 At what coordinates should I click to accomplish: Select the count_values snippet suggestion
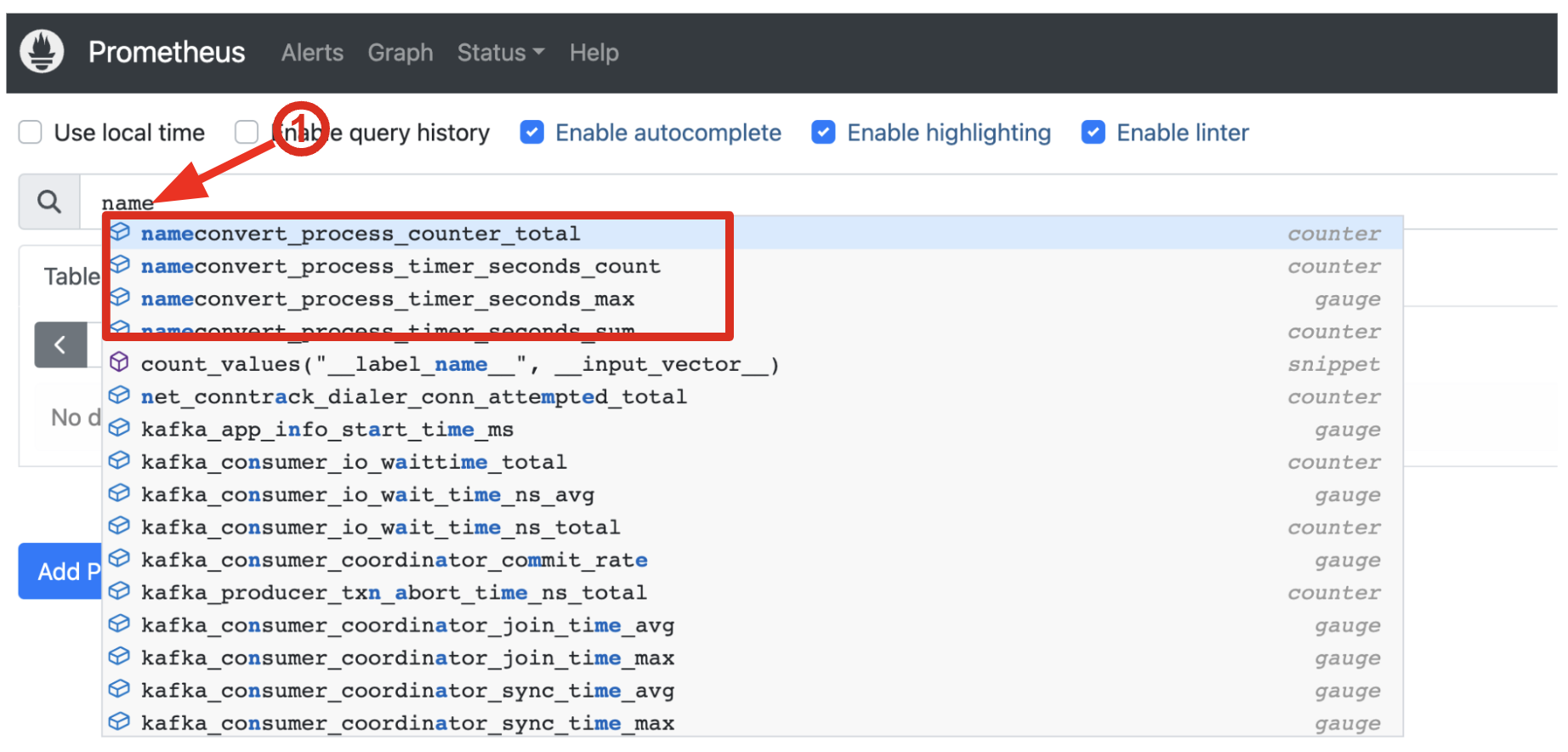click(x=753, y=364)
